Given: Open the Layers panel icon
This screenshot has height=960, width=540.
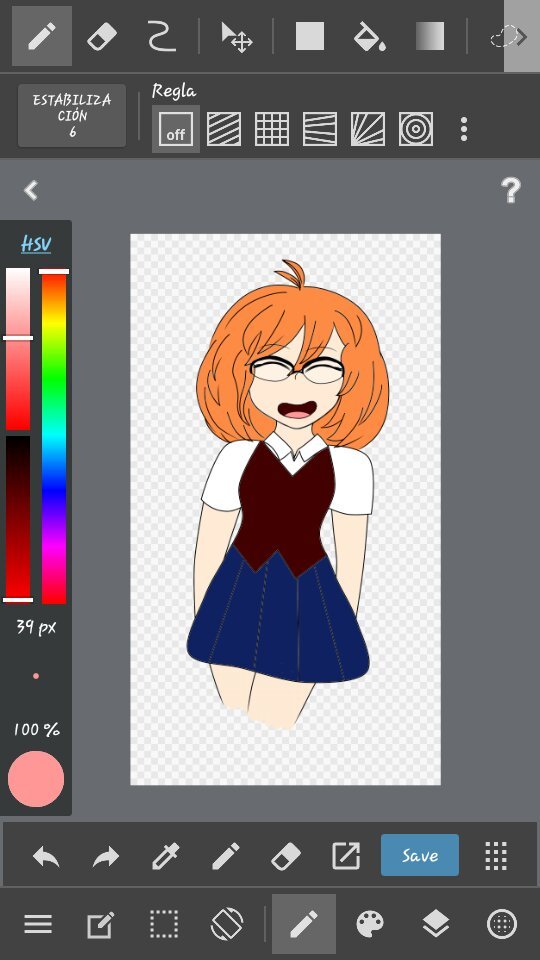Looking at the screenshot, I should tap(436, 923).
